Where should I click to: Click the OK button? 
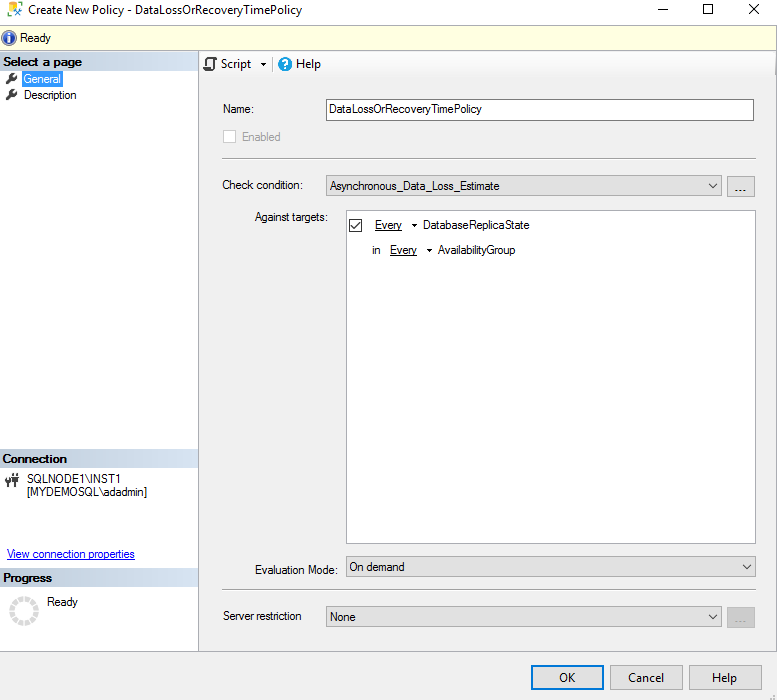567,677
